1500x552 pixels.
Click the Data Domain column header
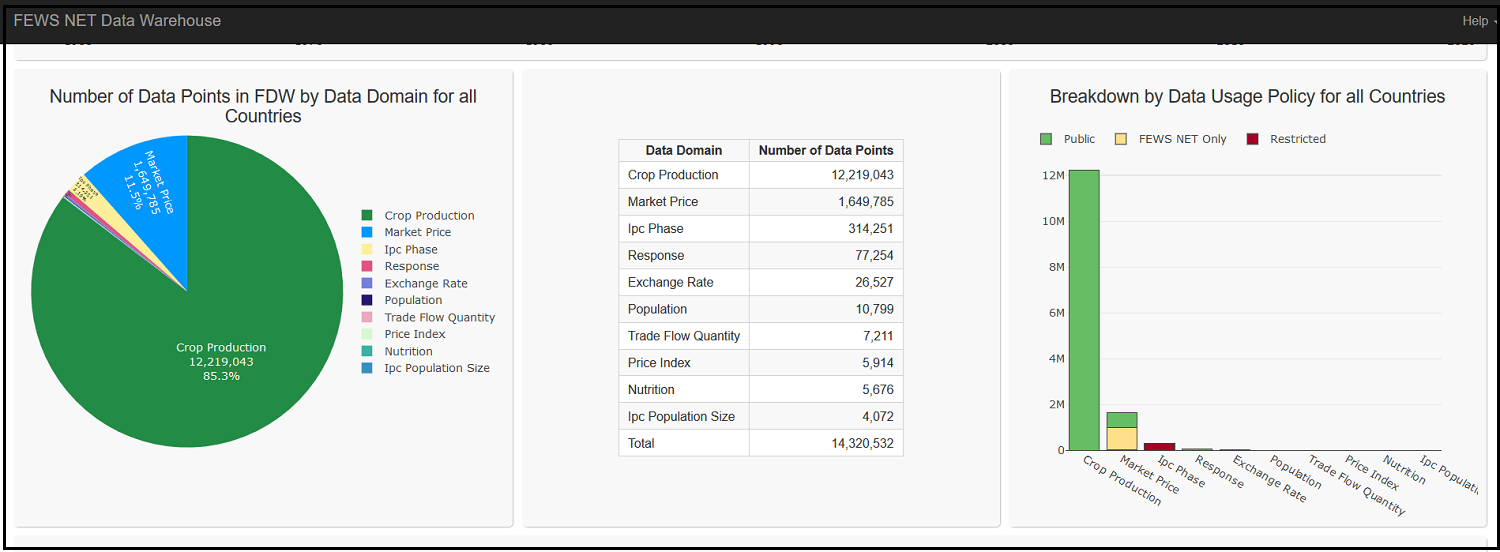pyautogui.click(x=684, y=151)
